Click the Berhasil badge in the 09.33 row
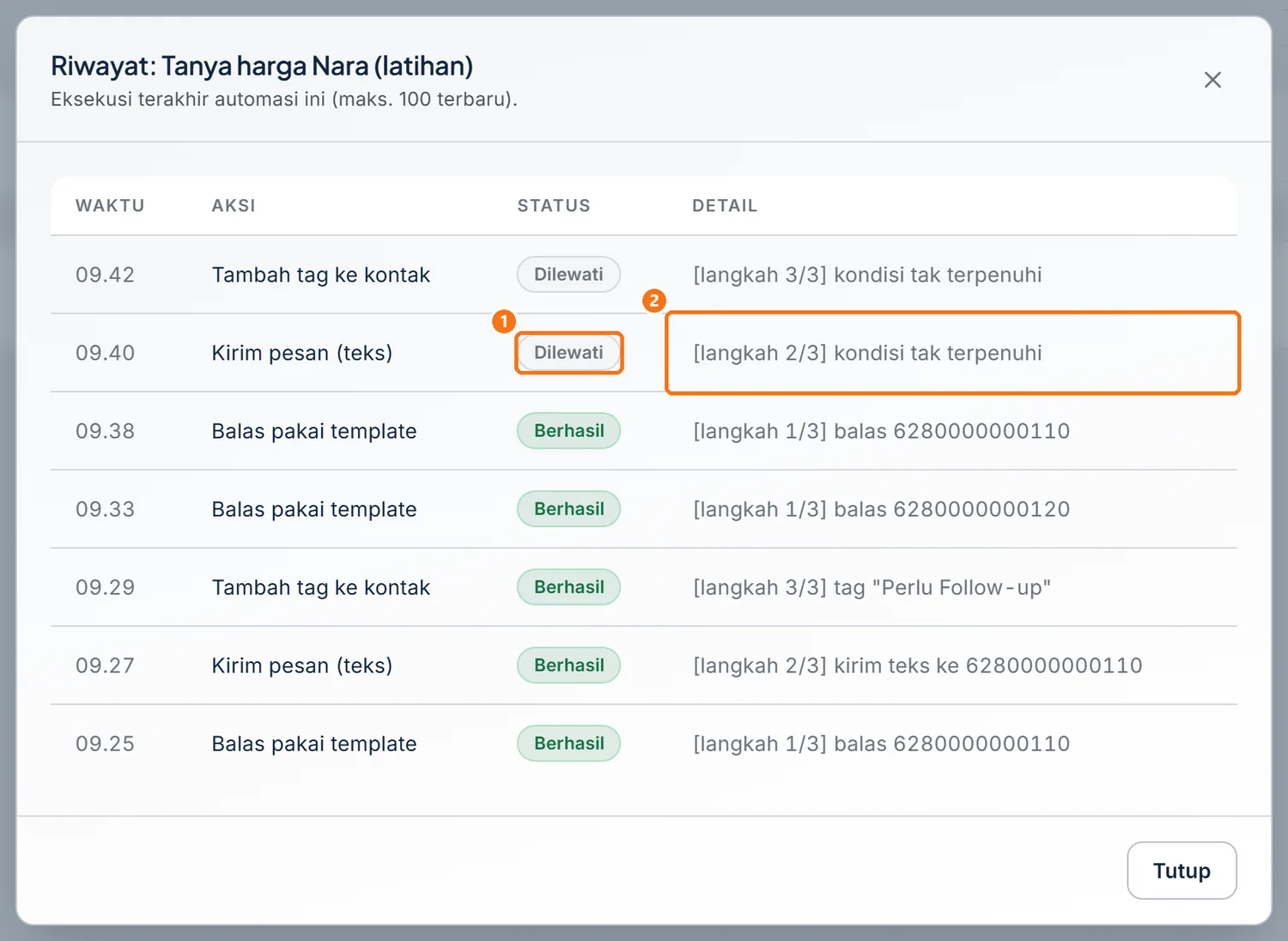The width and height of the screenshot is (1288, 941). tap(568, 509)
